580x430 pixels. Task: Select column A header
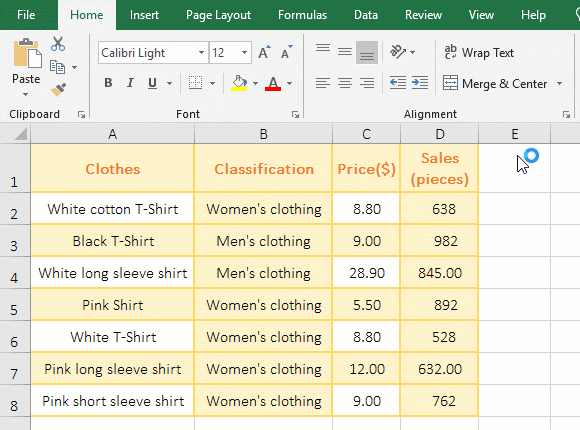coord(112,134)
